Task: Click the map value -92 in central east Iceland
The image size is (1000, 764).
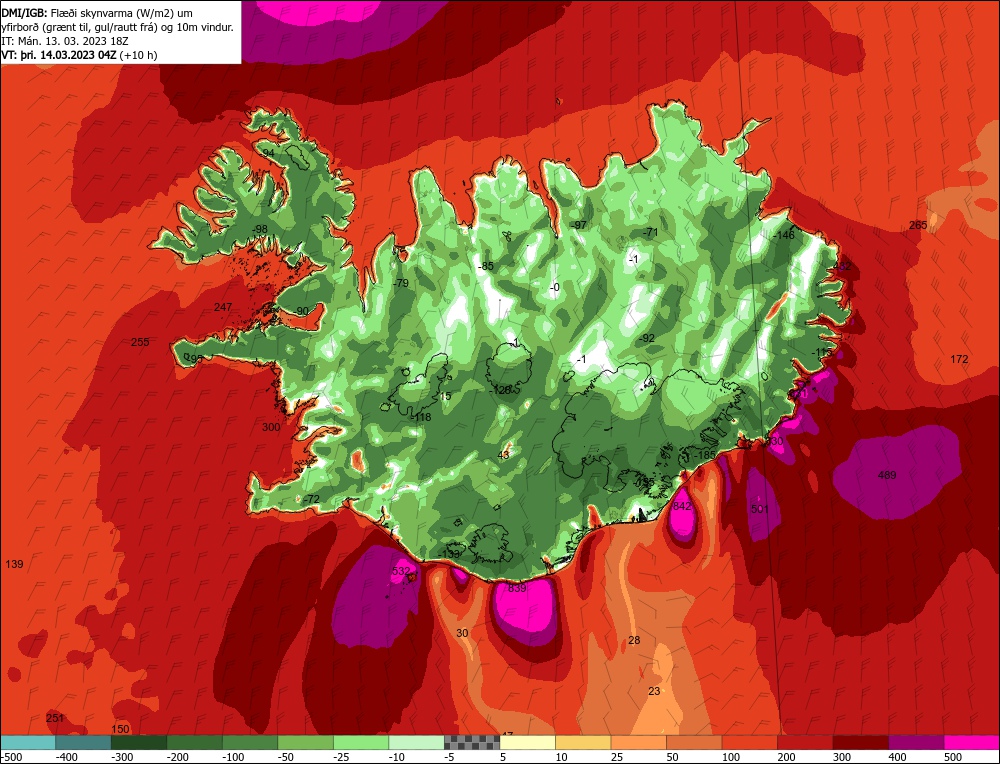Action: 647,338
